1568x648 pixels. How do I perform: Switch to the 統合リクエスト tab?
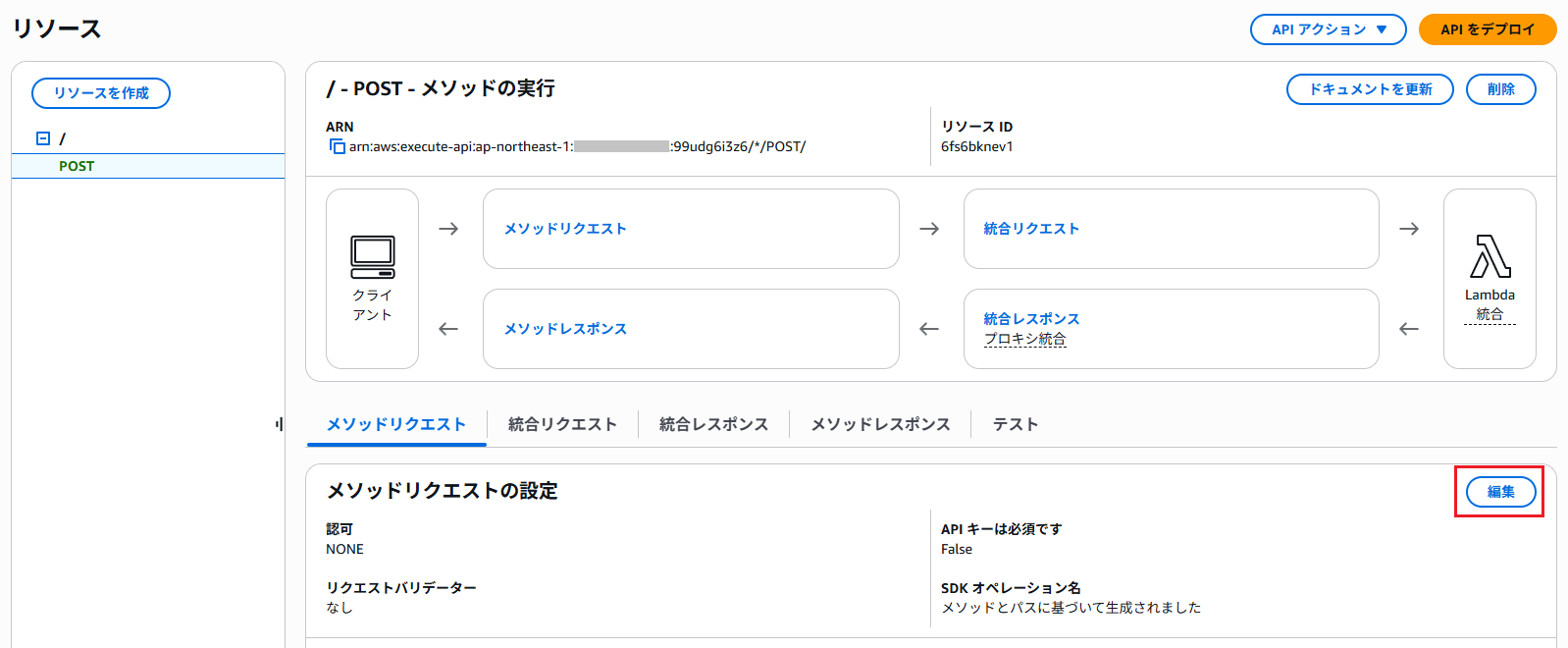(x=562, y=424)
